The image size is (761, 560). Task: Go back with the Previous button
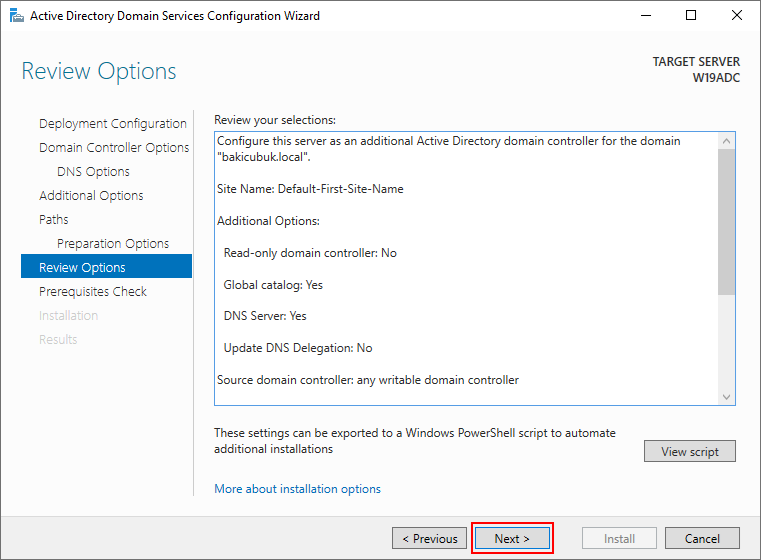430,538
